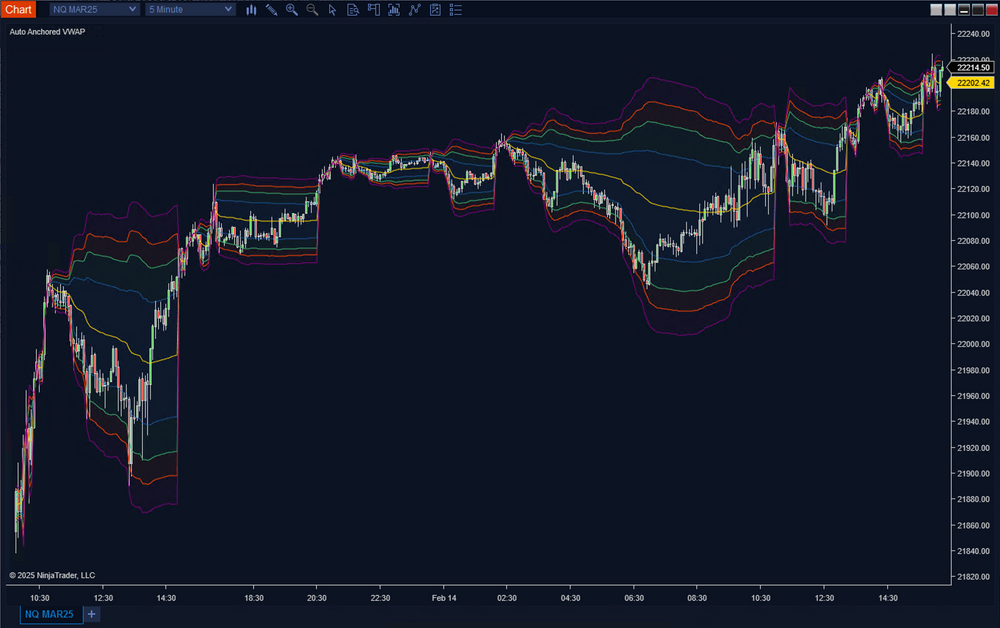Open the chart style selector
This screenshot has width=1000, height=628.
(x=251, y=9)
